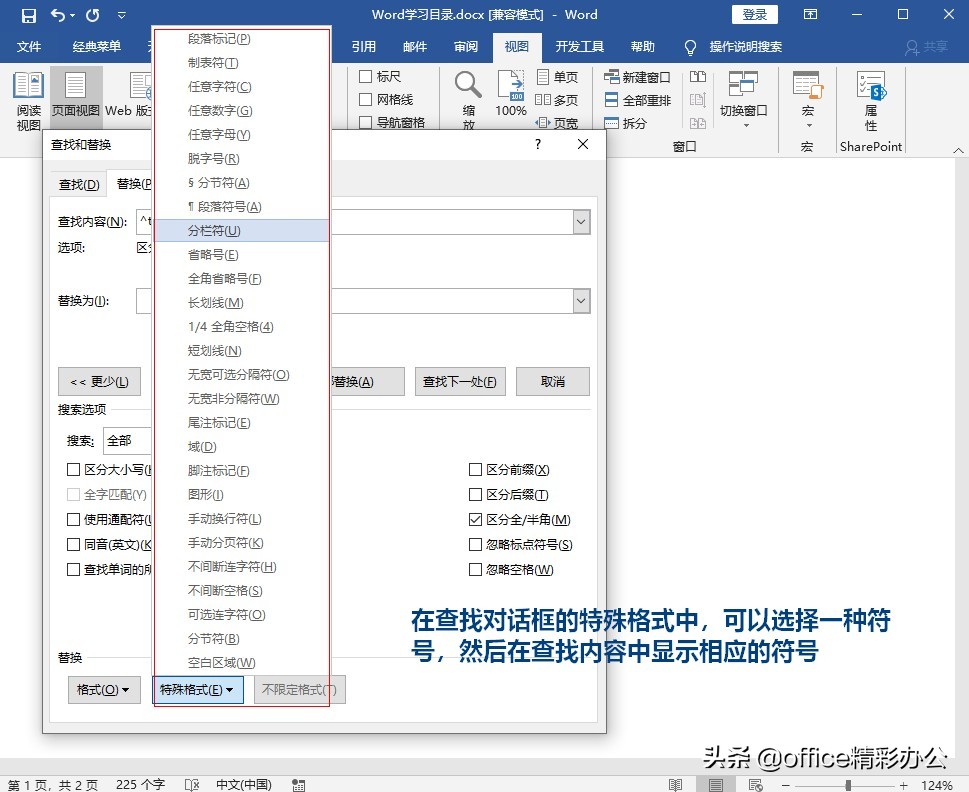969x792 pixels.
Task: Click the proofing icon in status bar
Action: click(x=192, y=784)
